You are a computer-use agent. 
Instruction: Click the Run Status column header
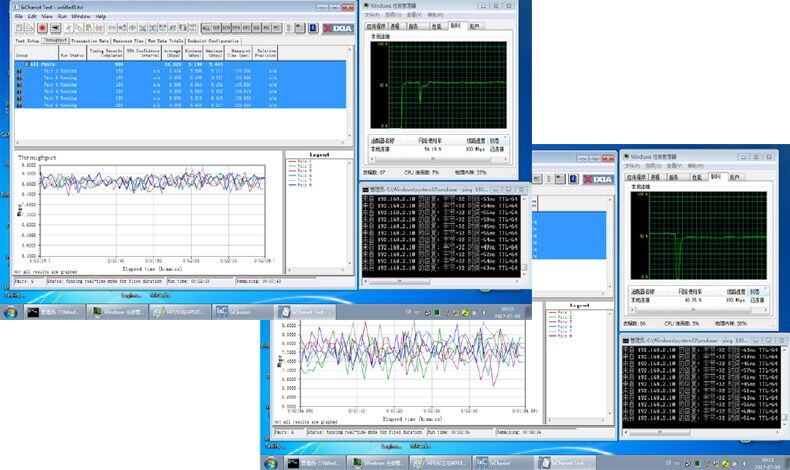click(x=73, y=53)
